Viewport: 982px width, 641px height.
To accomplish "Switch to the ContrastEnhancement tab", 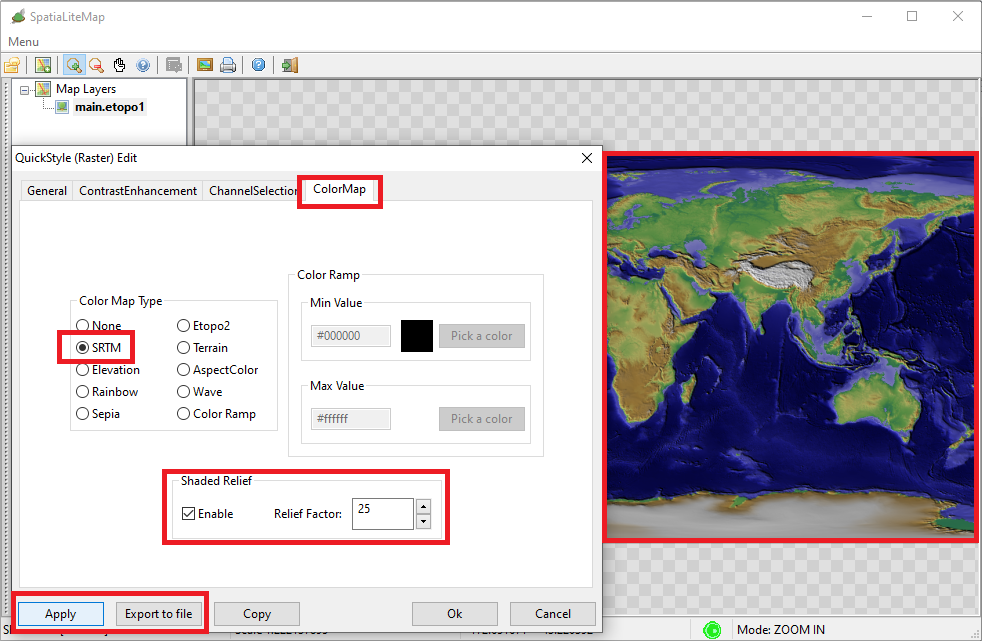I will 138,191.
